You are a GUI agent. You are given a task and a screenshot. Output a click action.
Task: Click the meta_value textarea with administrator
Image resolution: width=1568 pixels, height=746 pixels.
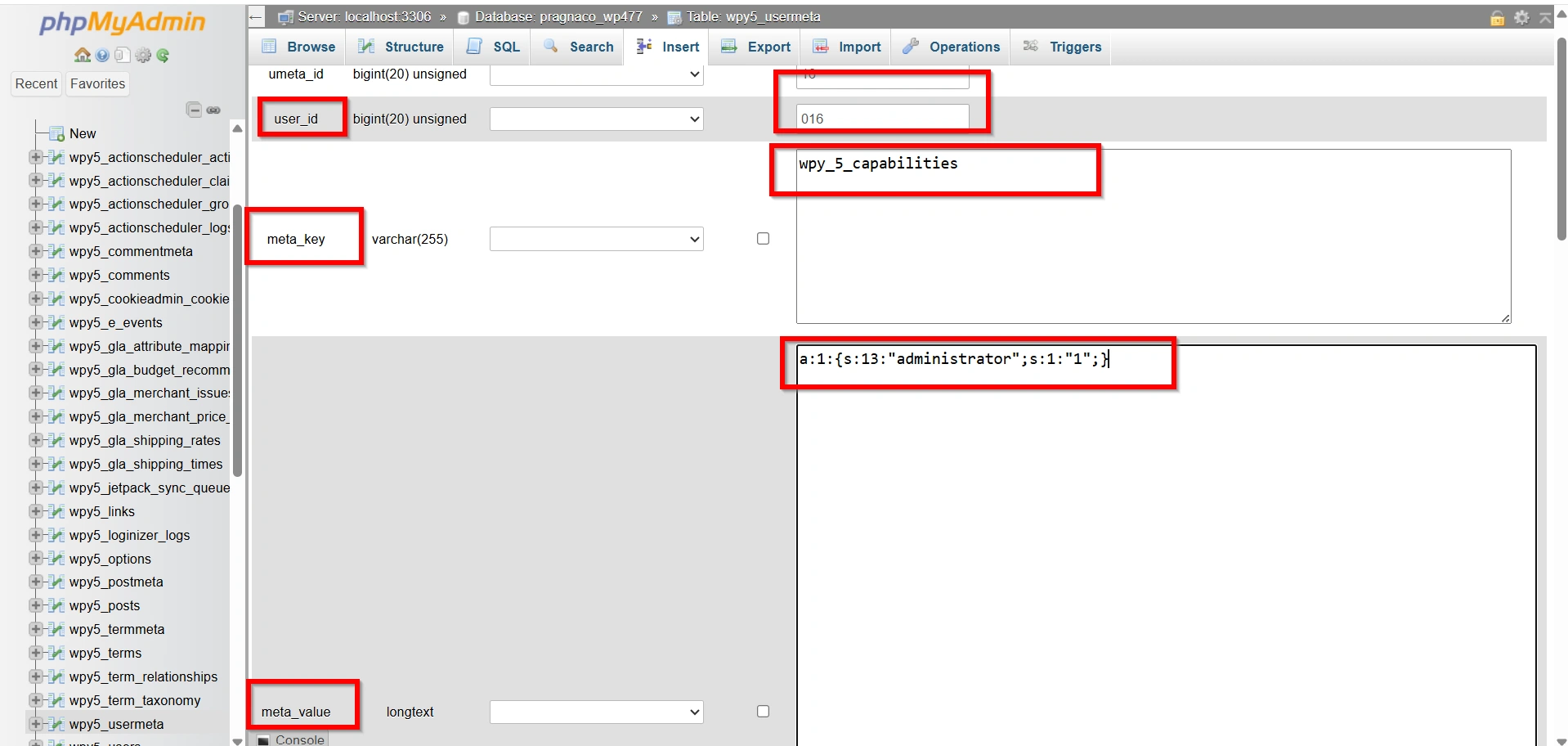(1166, 545)
